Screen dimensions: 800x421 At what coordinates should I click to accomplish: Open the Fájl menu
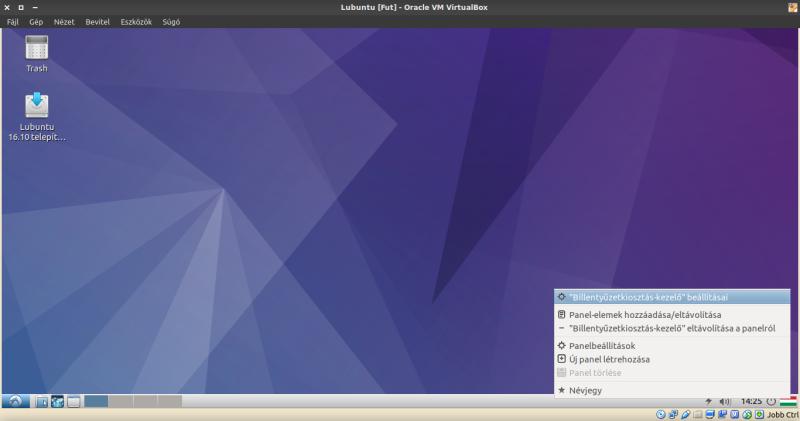[x=13, y=22]
